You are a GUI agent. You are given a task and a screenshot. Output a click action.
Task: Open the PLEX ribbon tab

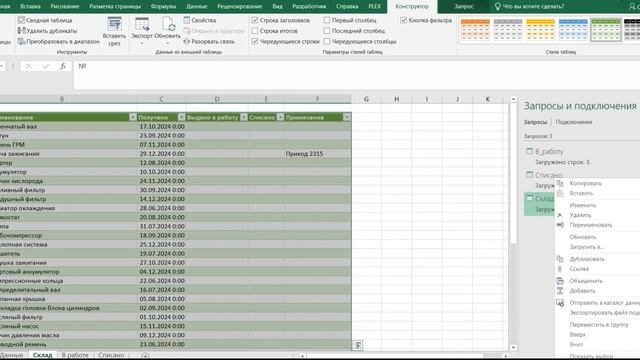(374, 7)
